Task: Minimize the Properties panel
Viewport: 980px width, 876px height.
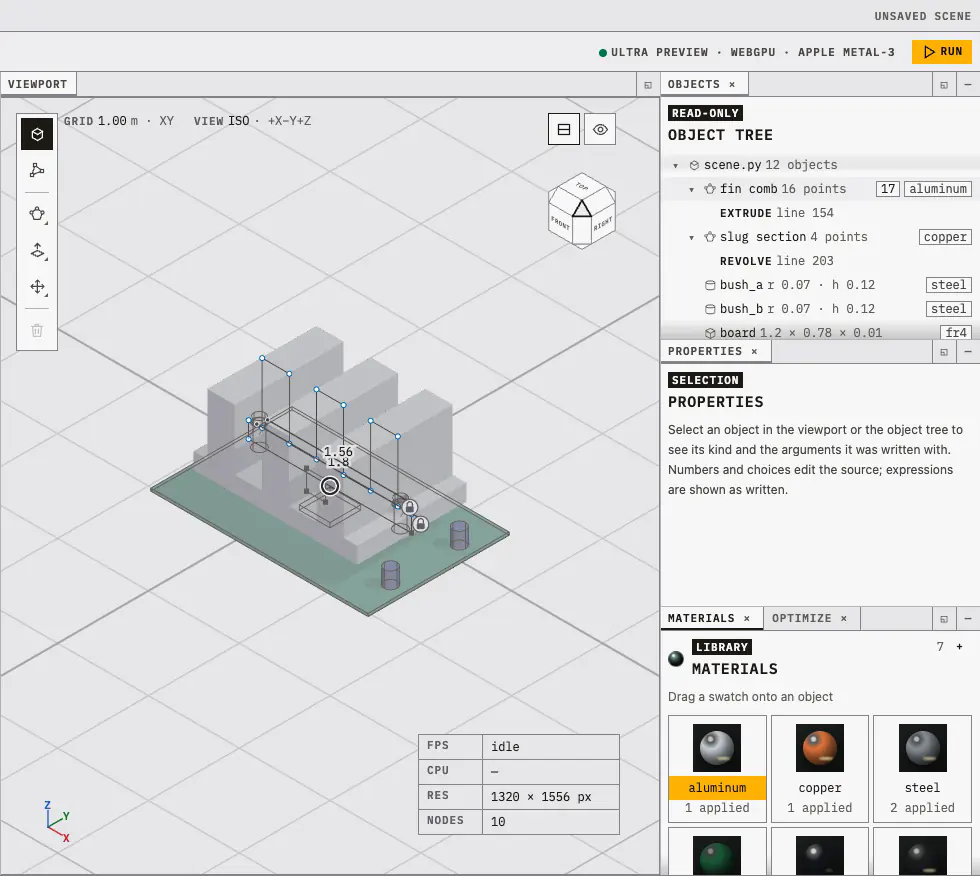Action: click(x=968, y=352)
